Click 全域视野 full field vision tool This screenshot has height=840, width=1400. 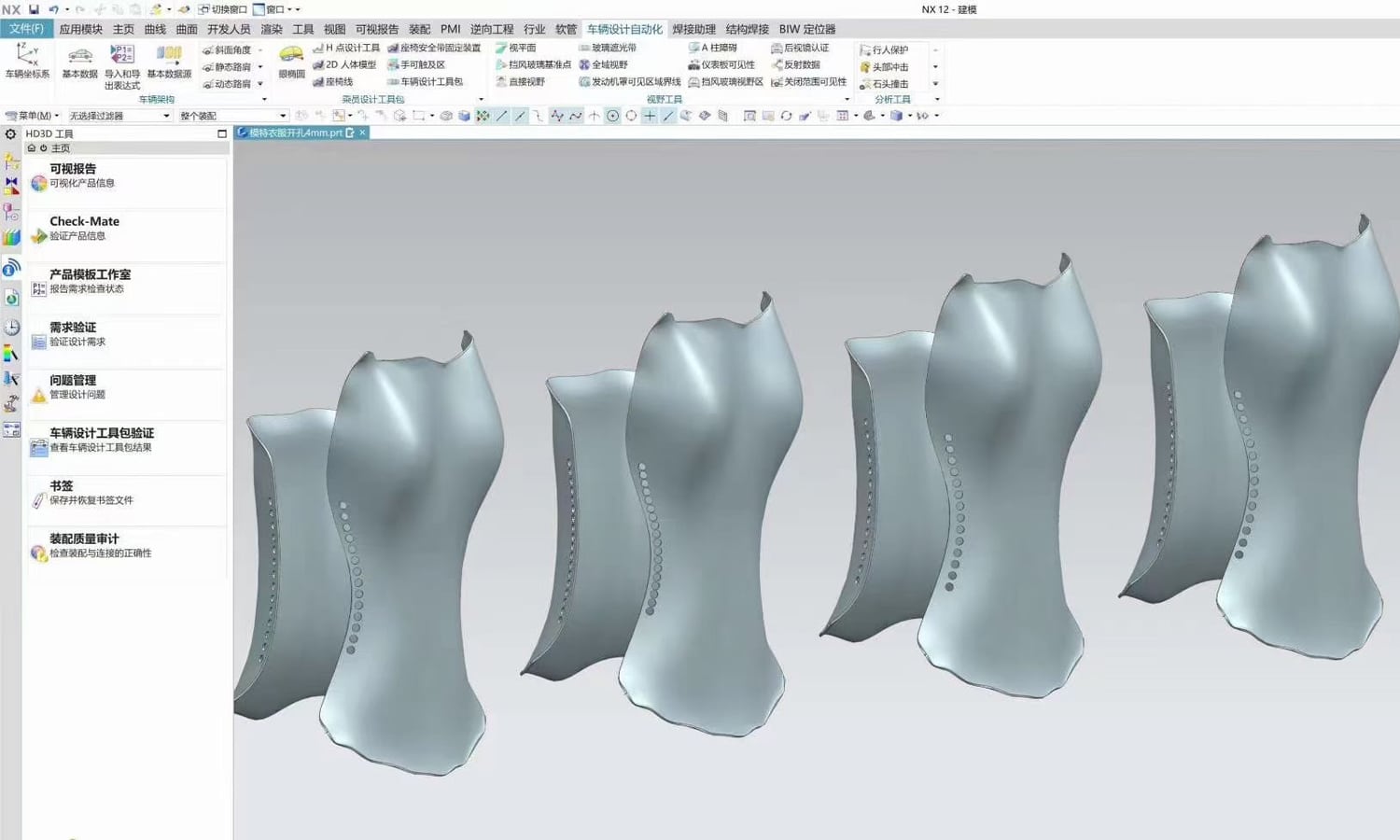603,64
